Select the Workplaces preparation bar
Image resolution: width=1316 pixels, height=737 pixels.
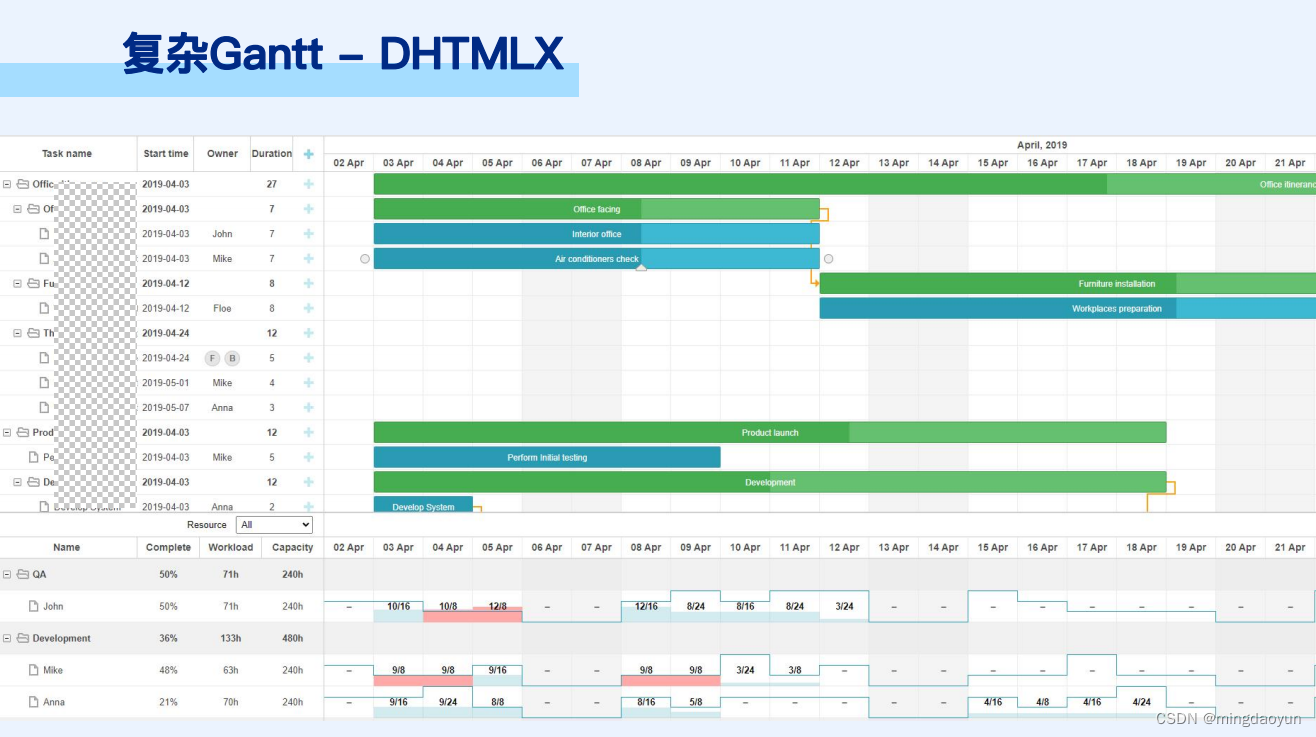[x=1068, y=309]
